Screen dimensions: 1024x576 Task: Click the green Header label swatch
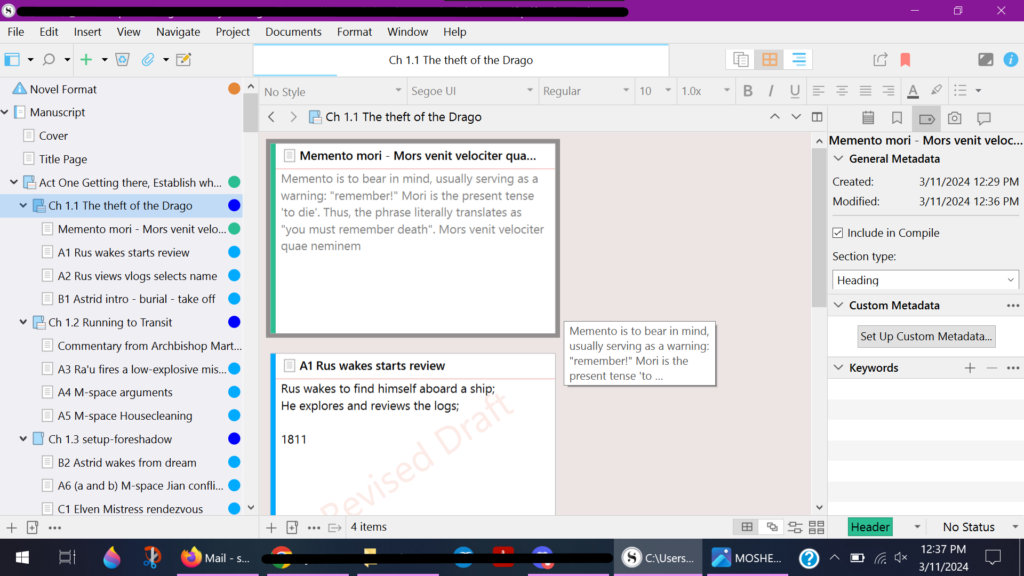[x=870, y=527]
